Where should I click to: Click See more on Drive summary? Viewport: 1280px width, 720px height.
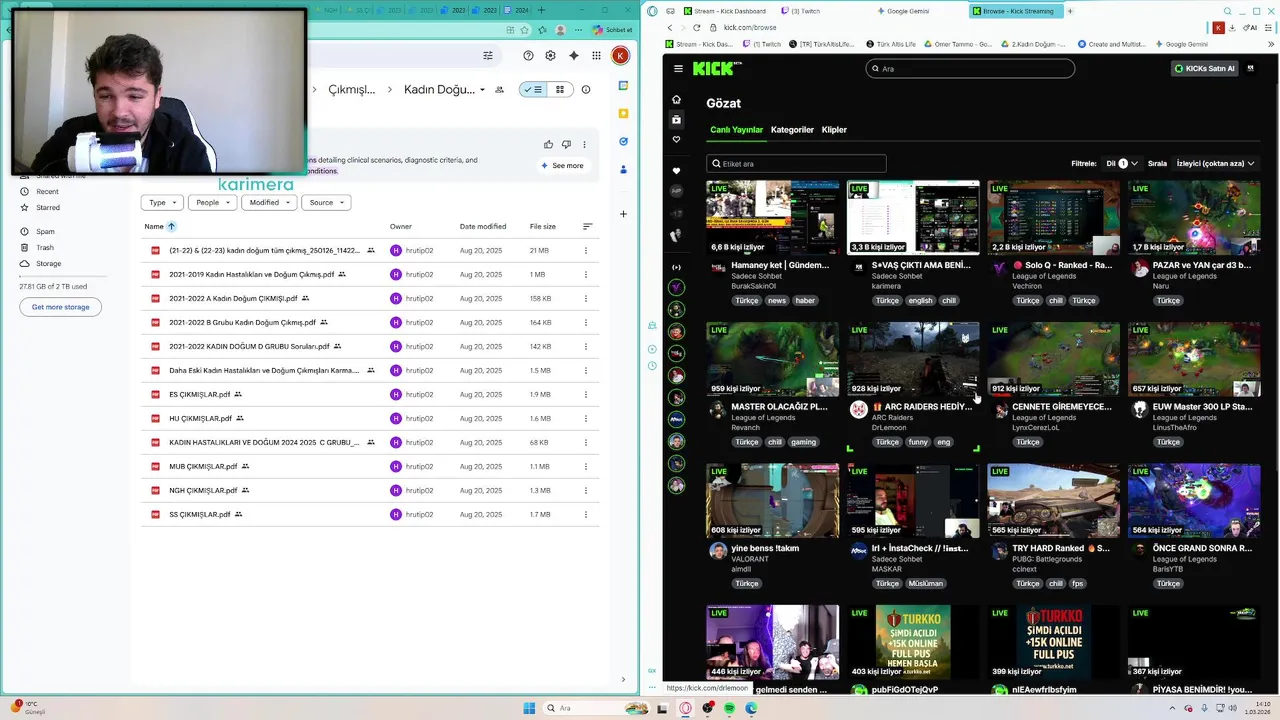tap(563, 166)
